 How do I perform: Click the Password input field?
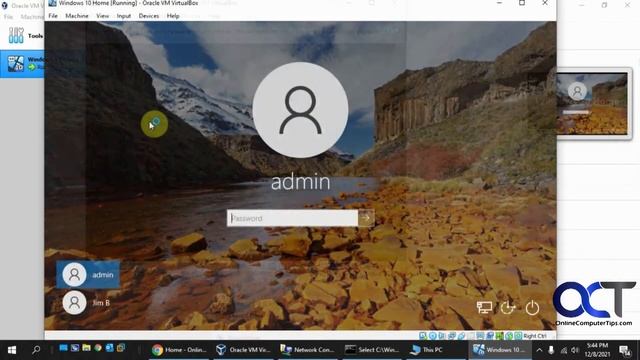tap(292, 218)
